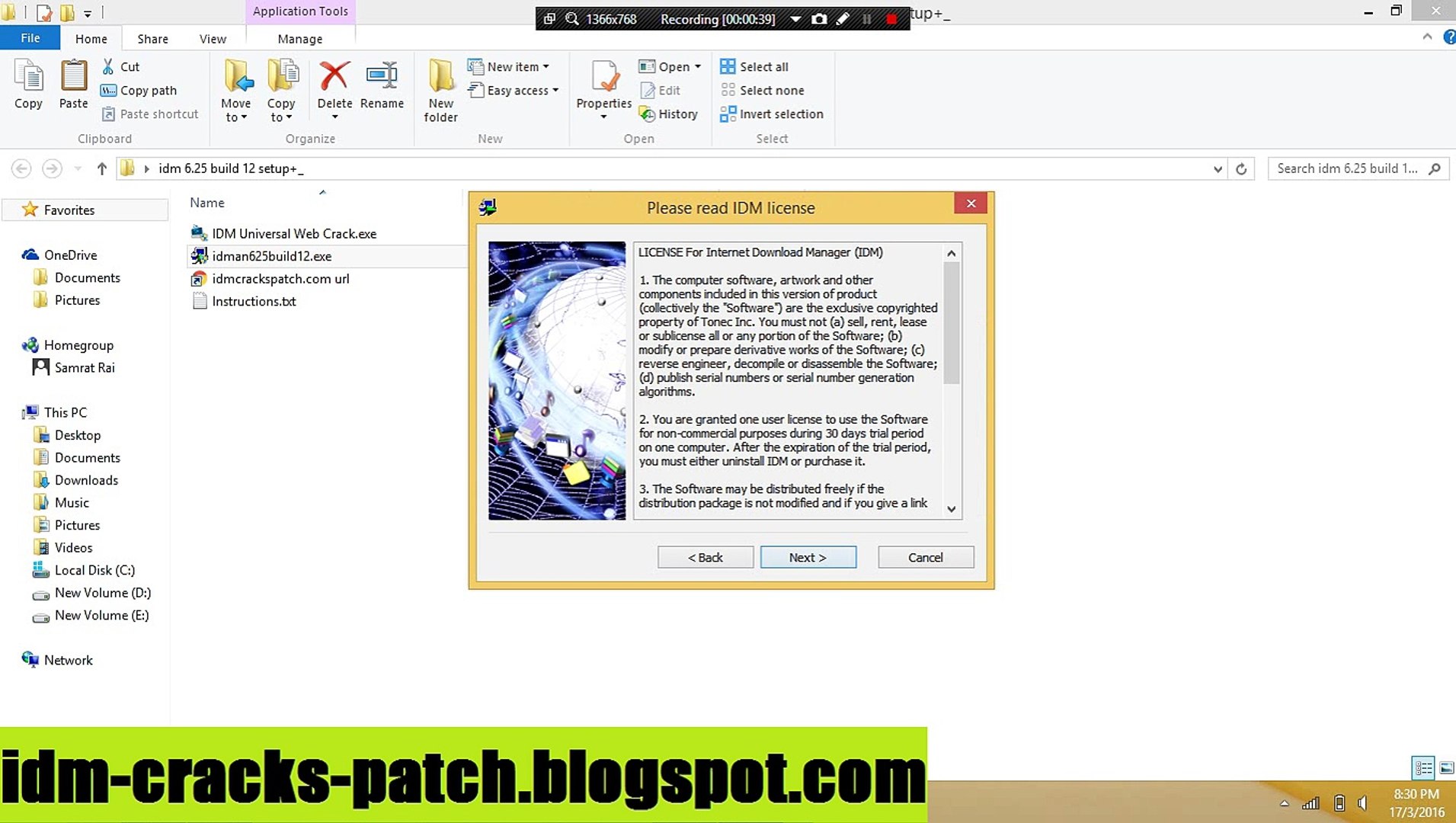The image size is (1456, 823).
Task: Open the Copy to menu
Action: [x=281, y=91]
